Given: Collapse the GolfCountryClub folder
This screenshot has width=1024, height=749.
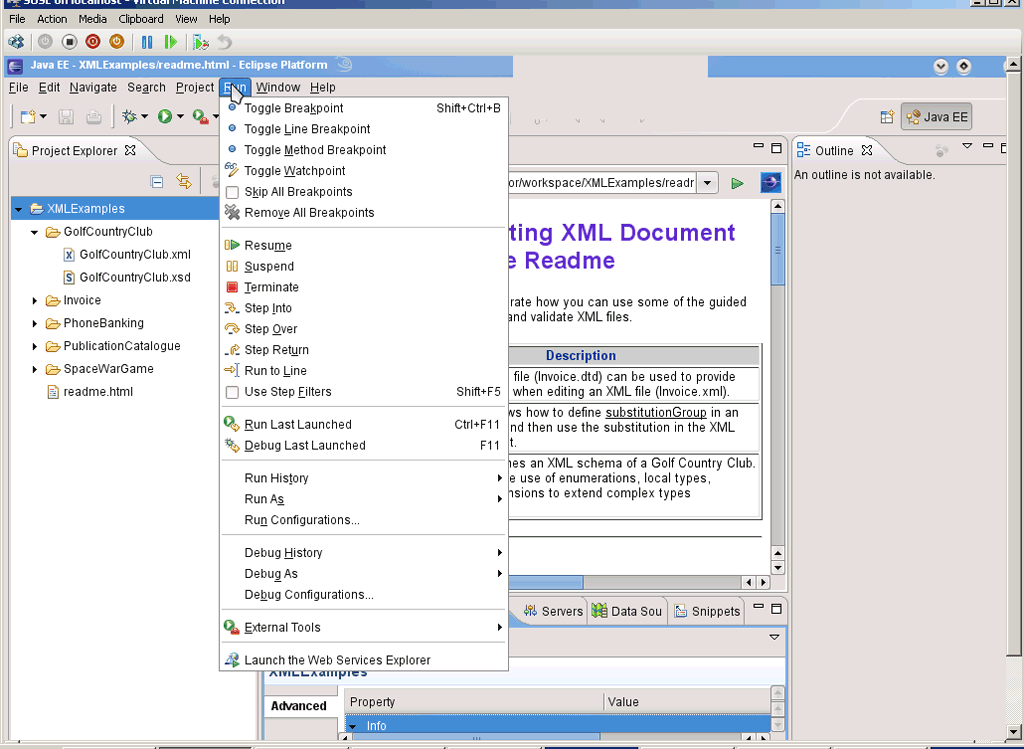Looking at the screenshot, I should tap(33, 231).
